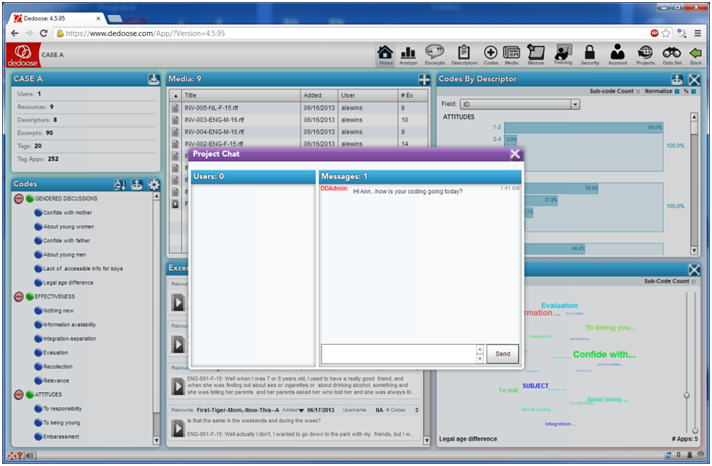Click SUBJECT in code cloud
The image size is (712, 466).
click(x=535, y=386)
